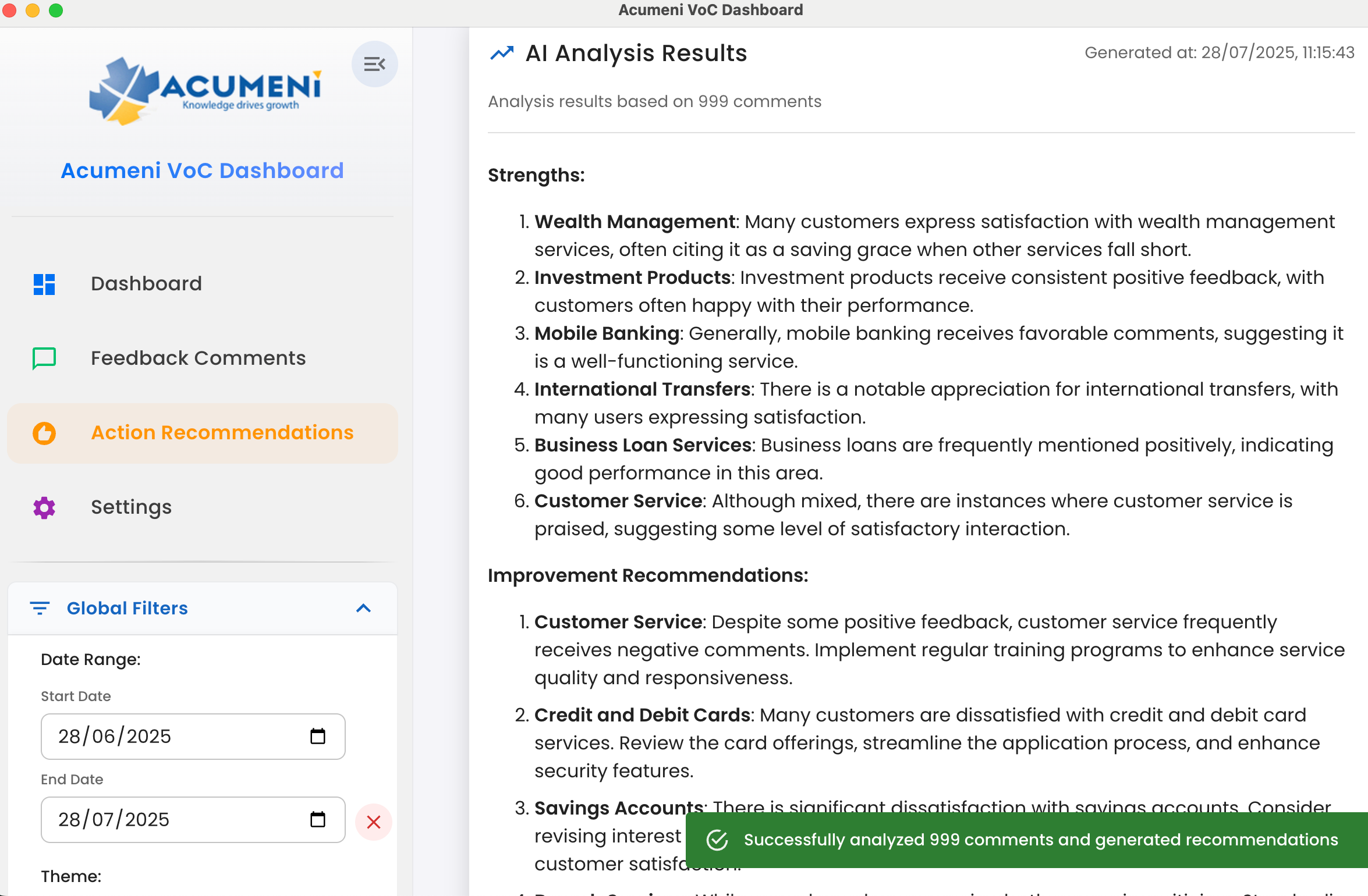Viewport: 1368px width, 896px height.
Task: Open the Start Date calendar picker icon
Action: coord(318,737)
